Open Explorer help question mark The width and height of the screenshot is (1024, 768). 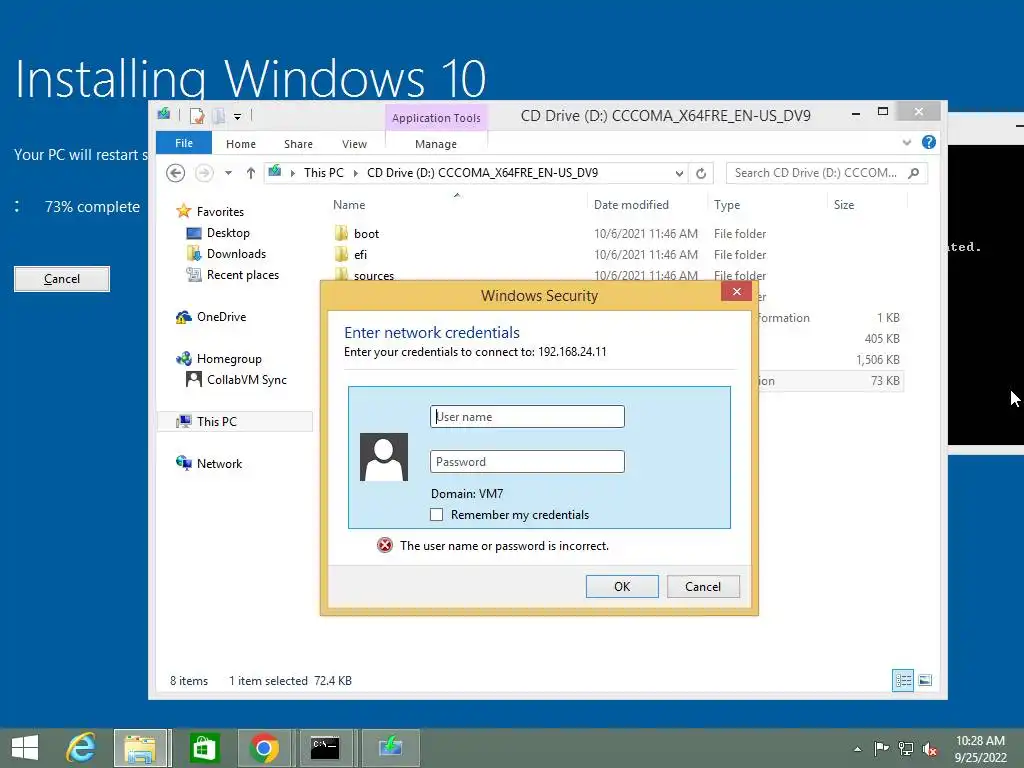pos(929,142)
